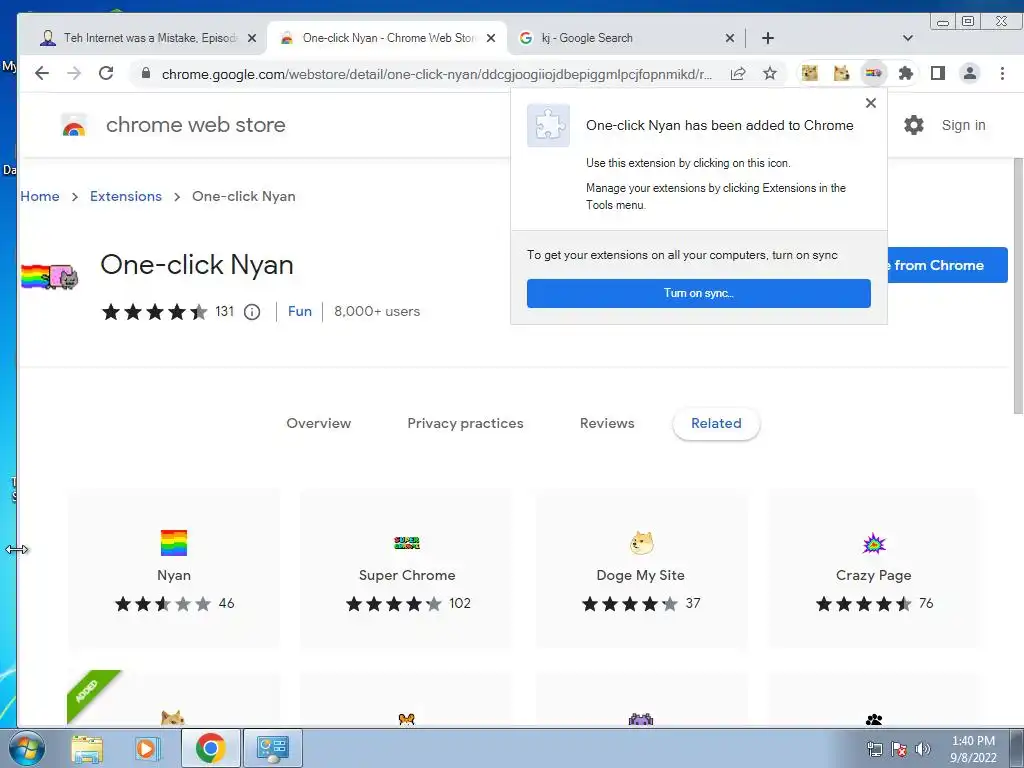
Task: Share this page via share icon
Action: click(x=738, y=73)
